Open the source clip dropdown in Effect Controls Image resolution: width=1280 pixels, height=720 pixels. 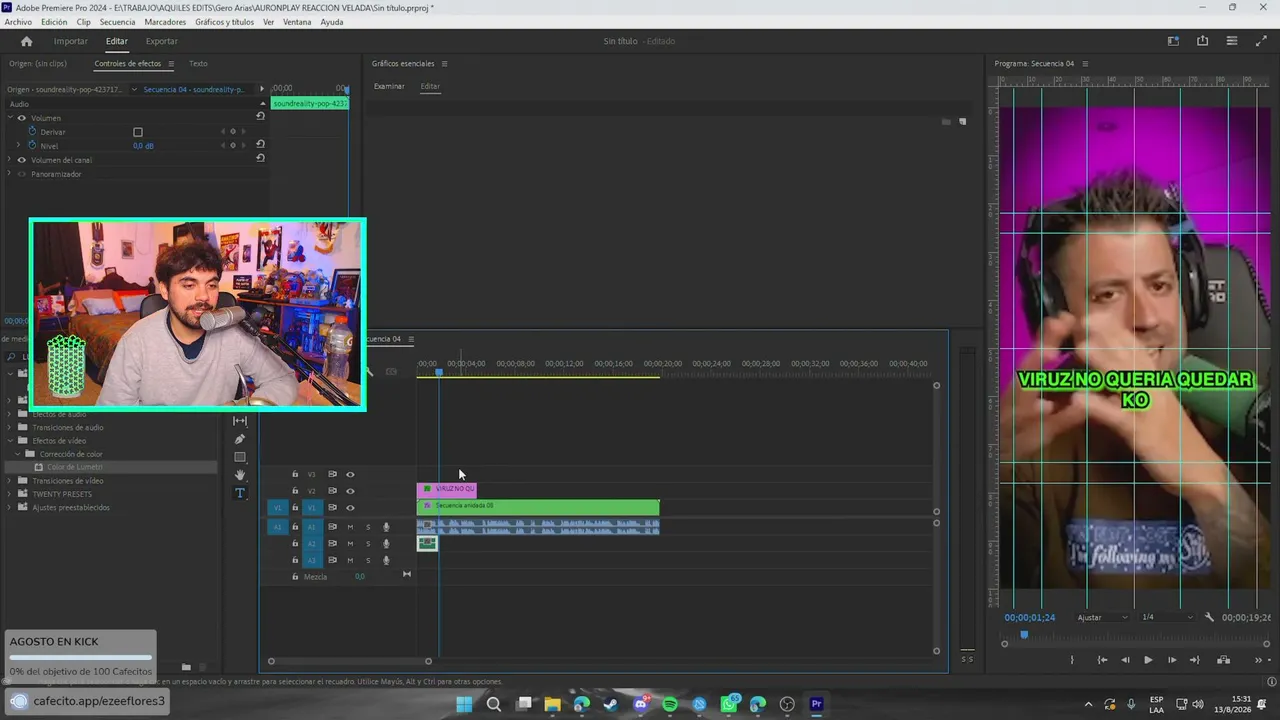click(x=134, y=89)
